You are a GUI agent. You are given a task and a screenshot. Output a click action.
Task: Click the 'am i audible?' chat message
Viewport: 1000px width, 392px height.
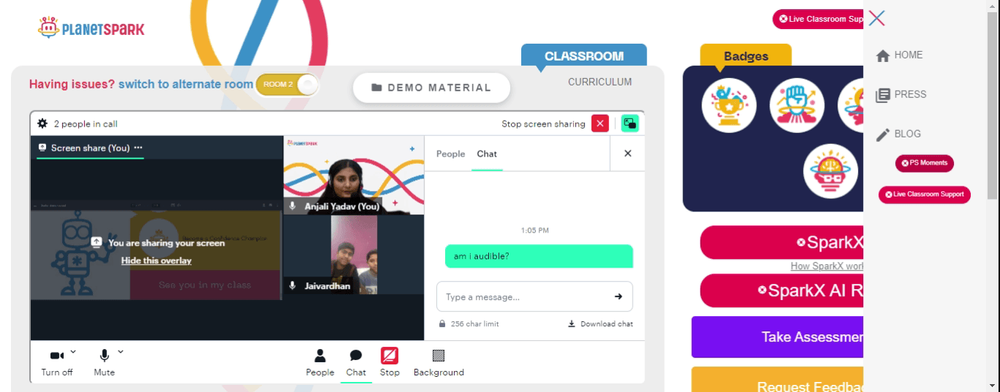click(539, 256)
